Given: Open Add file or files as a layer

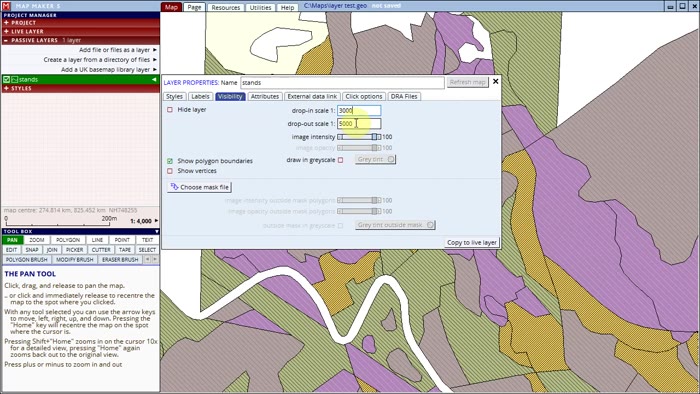Looking at the screenshot, I should coord(118,50).
